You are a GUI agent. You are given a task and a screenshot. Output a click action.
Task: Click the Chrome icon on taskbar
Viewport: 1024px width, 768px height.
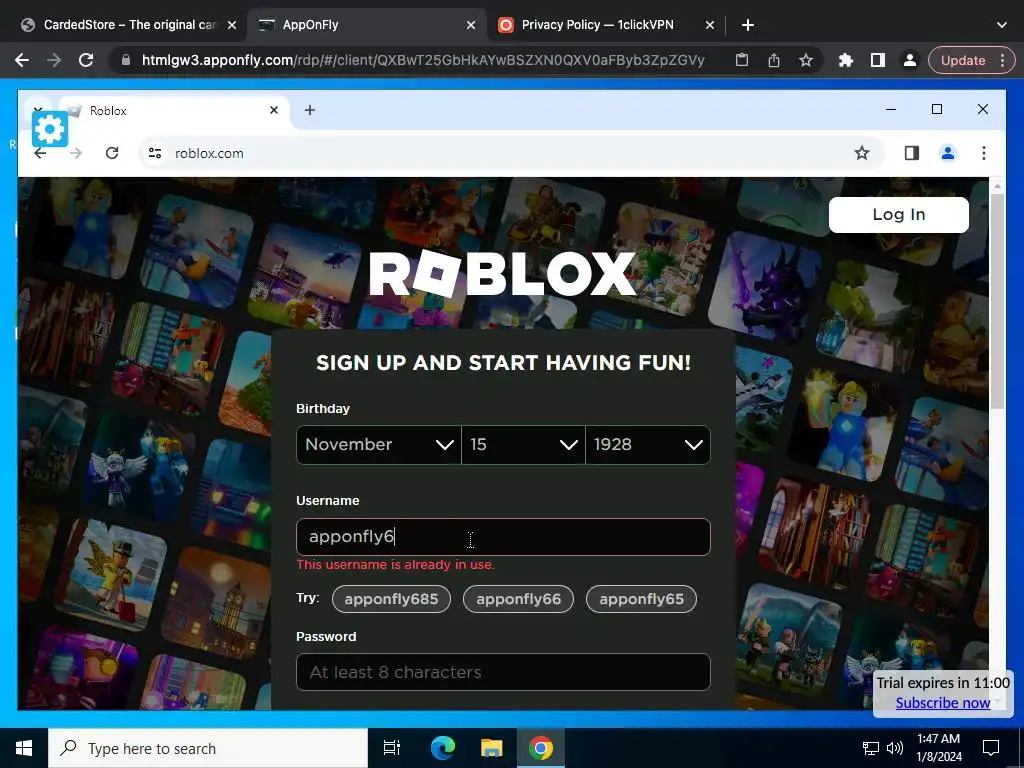(x=541, y=748)
